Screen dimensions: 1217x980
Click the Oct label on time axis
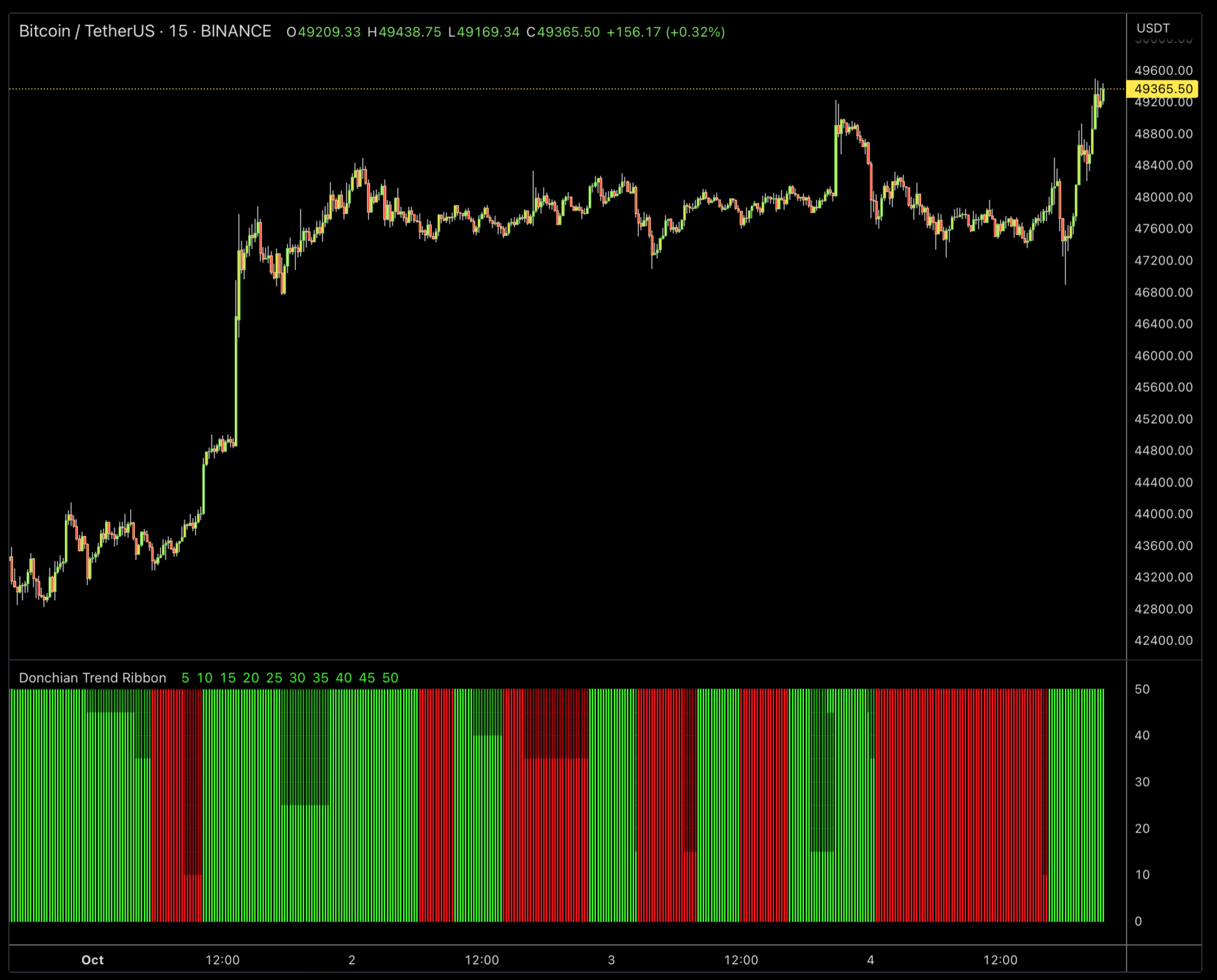[x=92, y=960]
